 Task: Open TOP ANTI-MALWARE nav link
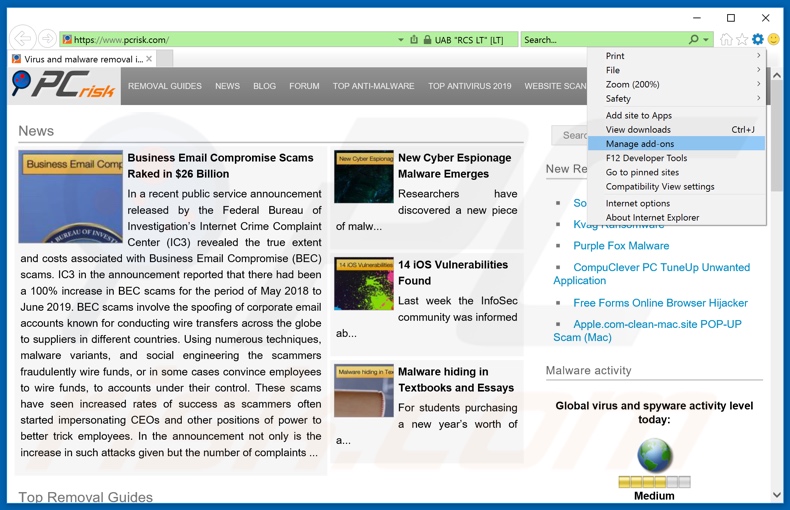tap(373, 86)
